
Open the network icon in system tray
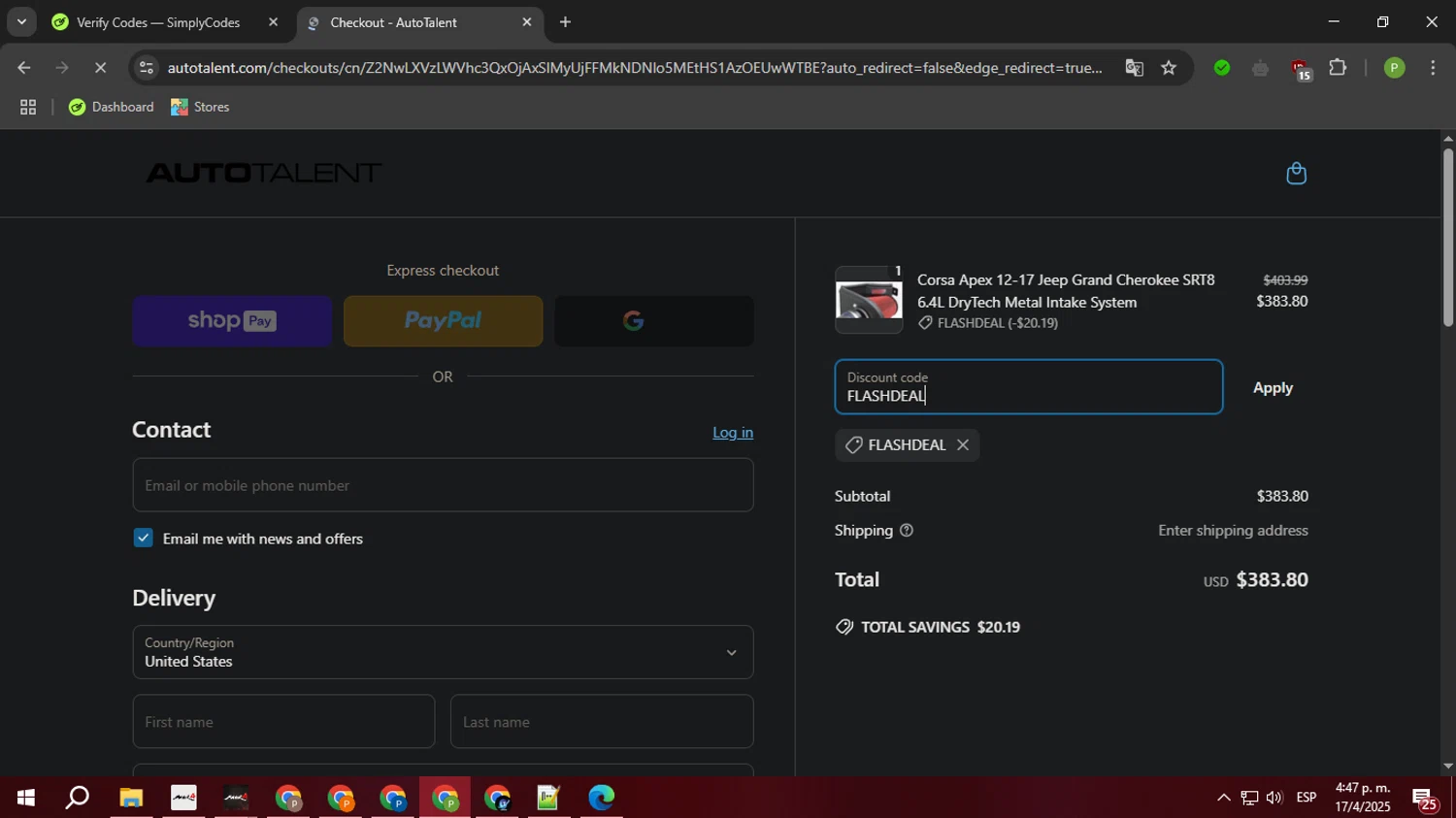[x=1249, y=798]
